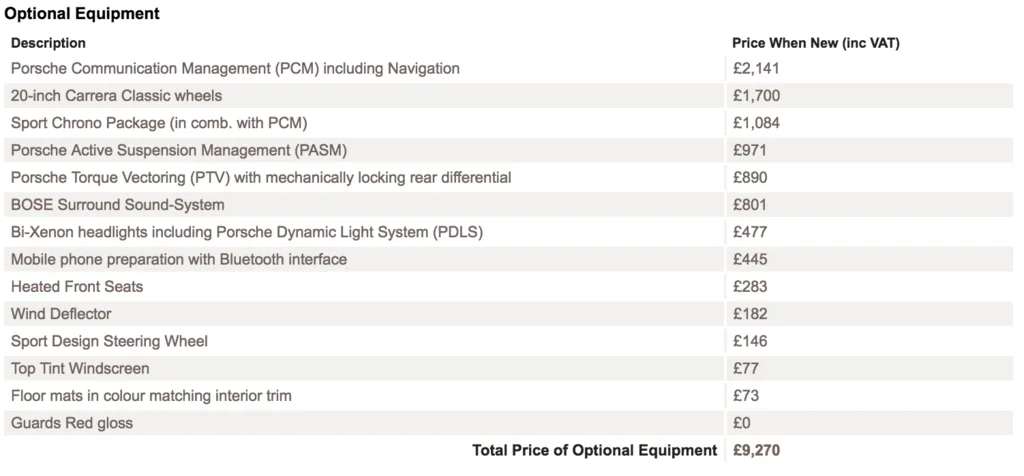Click the Floor mats description text

(x=151, y=396)
